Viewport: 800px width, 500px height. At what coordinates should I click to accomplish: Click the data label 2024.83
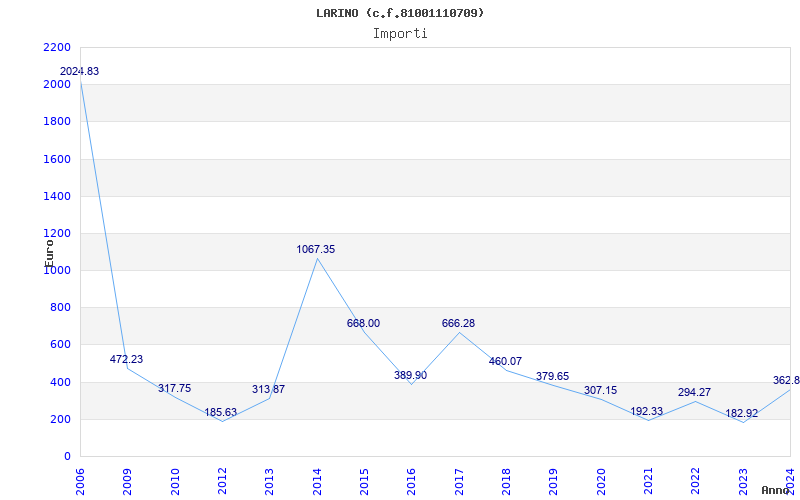[80, 71]
